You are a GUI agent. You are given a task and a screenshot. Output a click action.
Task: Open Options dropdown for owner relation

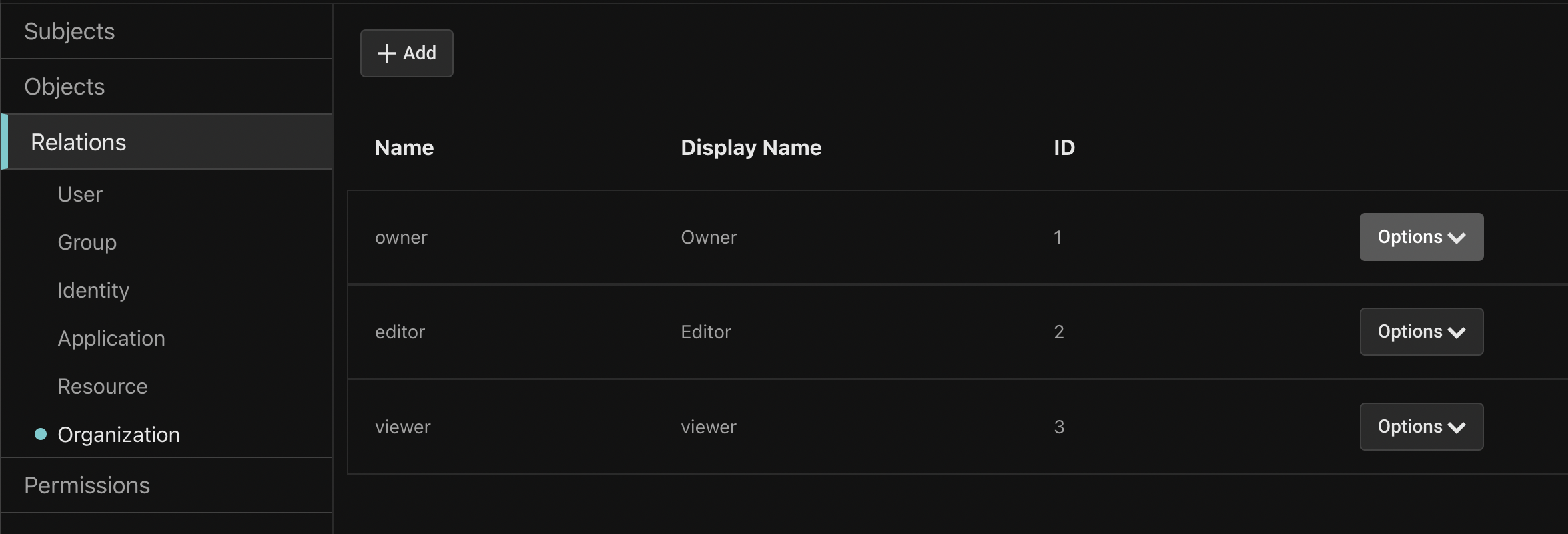point(1421,237)
